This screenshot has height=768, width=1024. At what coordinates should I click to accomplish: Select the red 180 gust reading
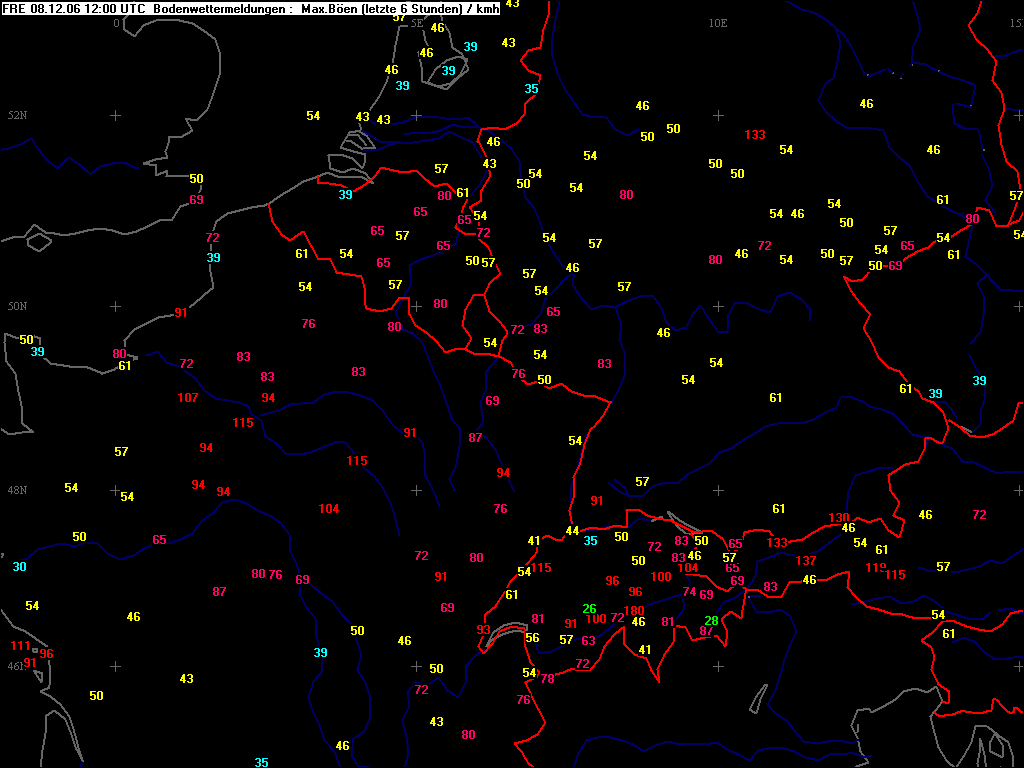(634, 611)
